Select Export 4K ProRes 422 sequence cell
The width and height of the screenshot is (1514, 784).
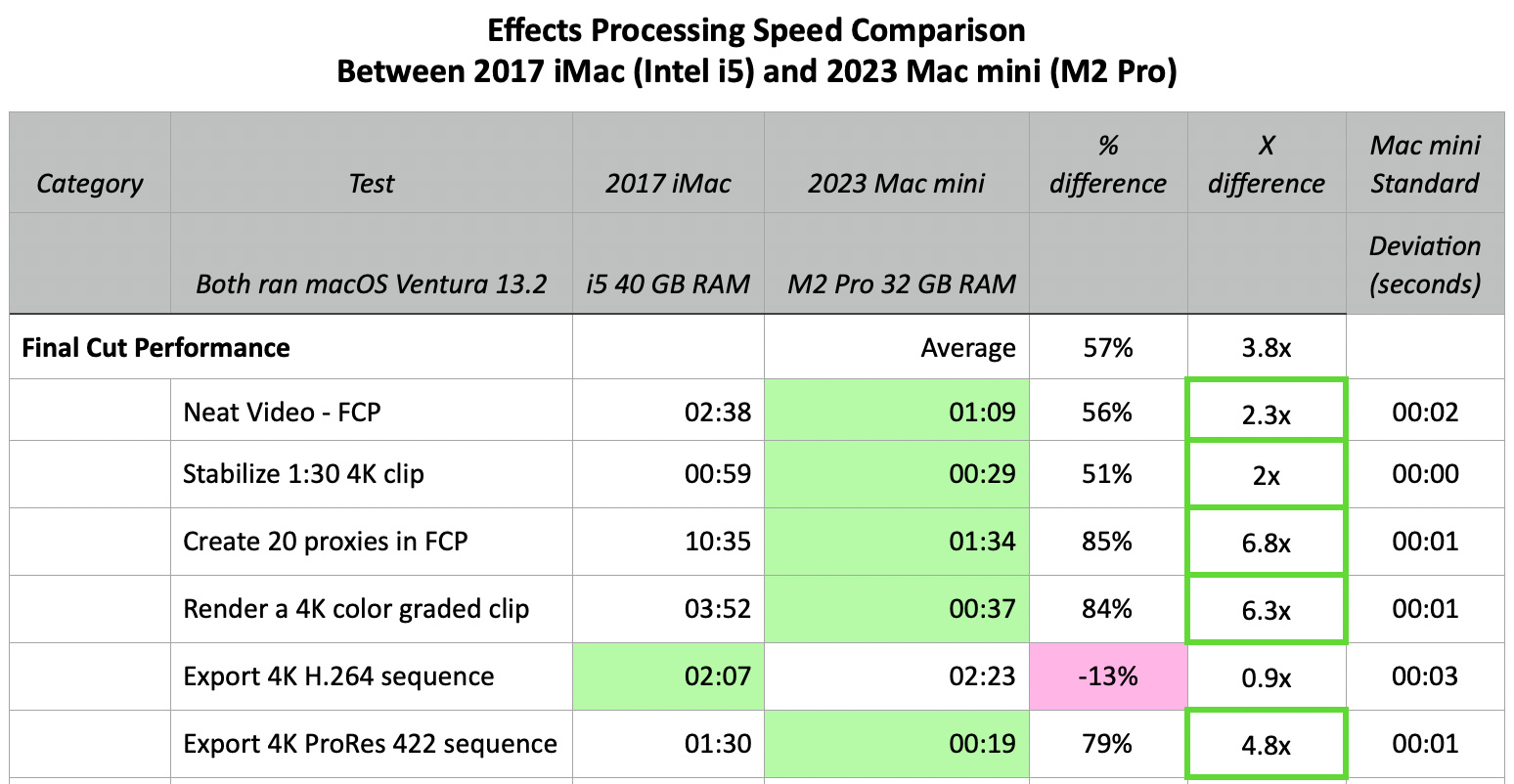point(370,744)
